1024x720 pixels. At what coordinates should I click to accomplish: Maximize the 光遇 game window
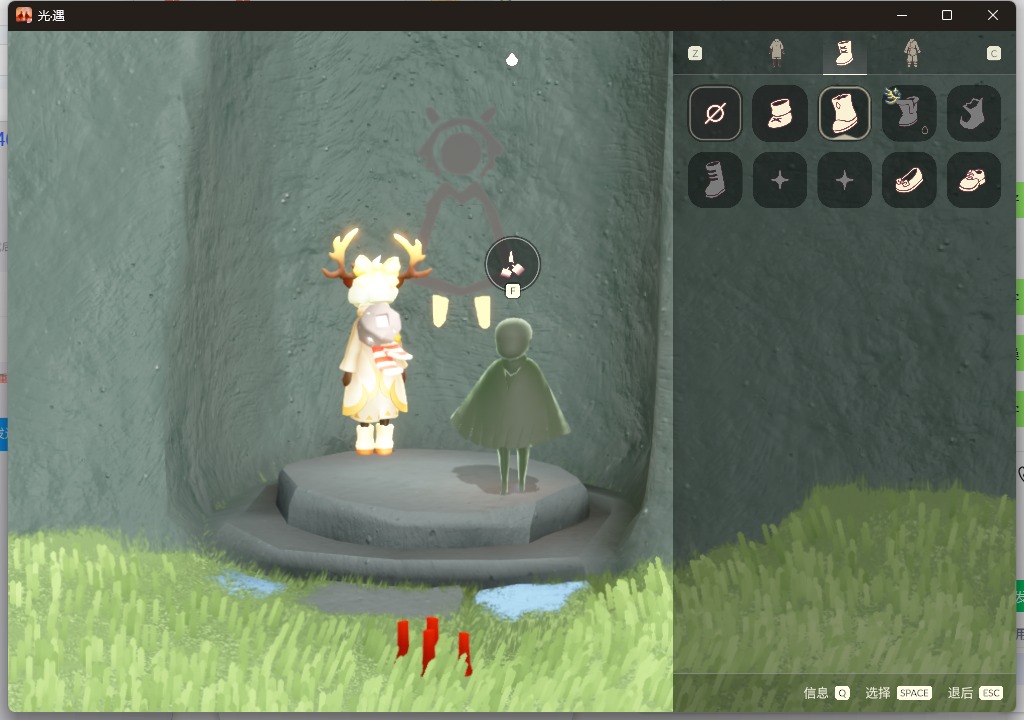pos(946,15)
